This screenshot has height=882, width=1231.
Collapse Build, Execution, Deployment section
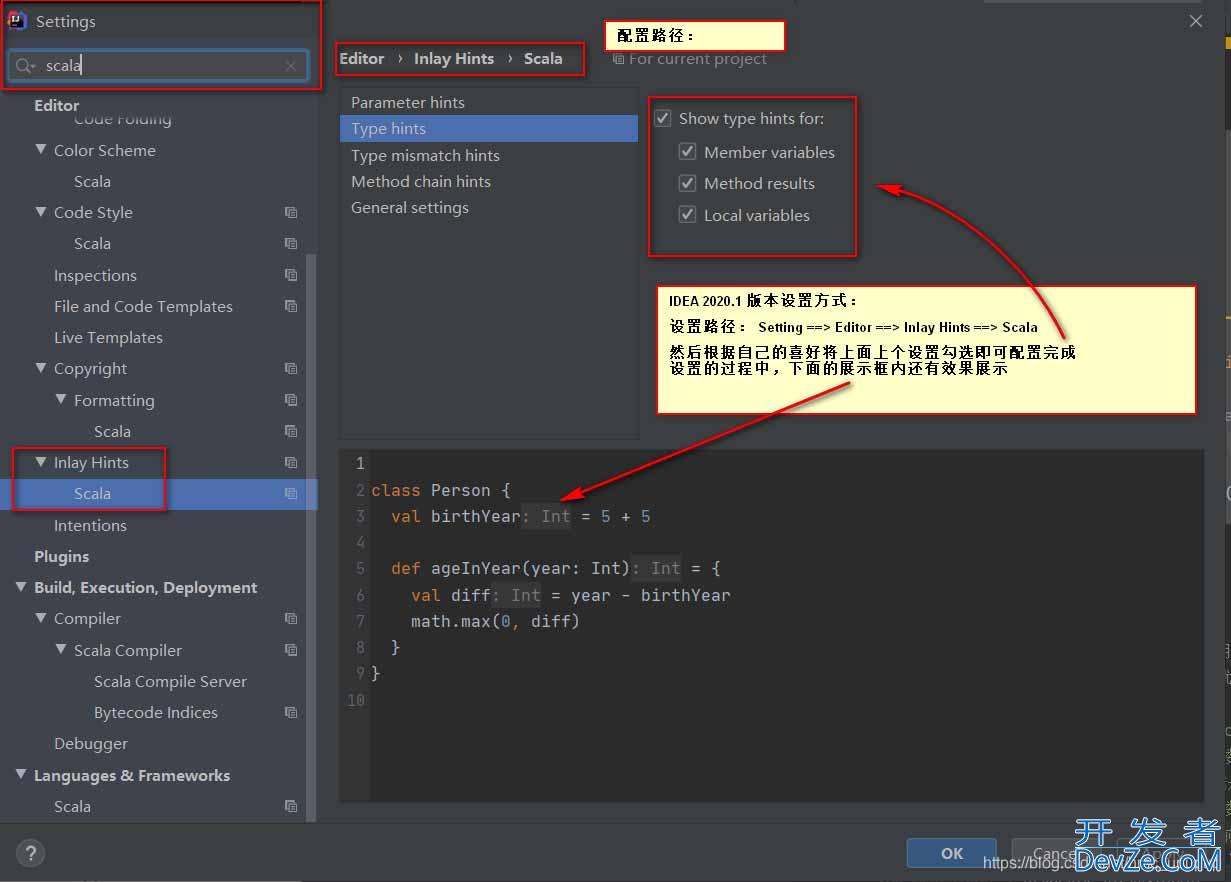pyautogui.click(x=21, y=587)
